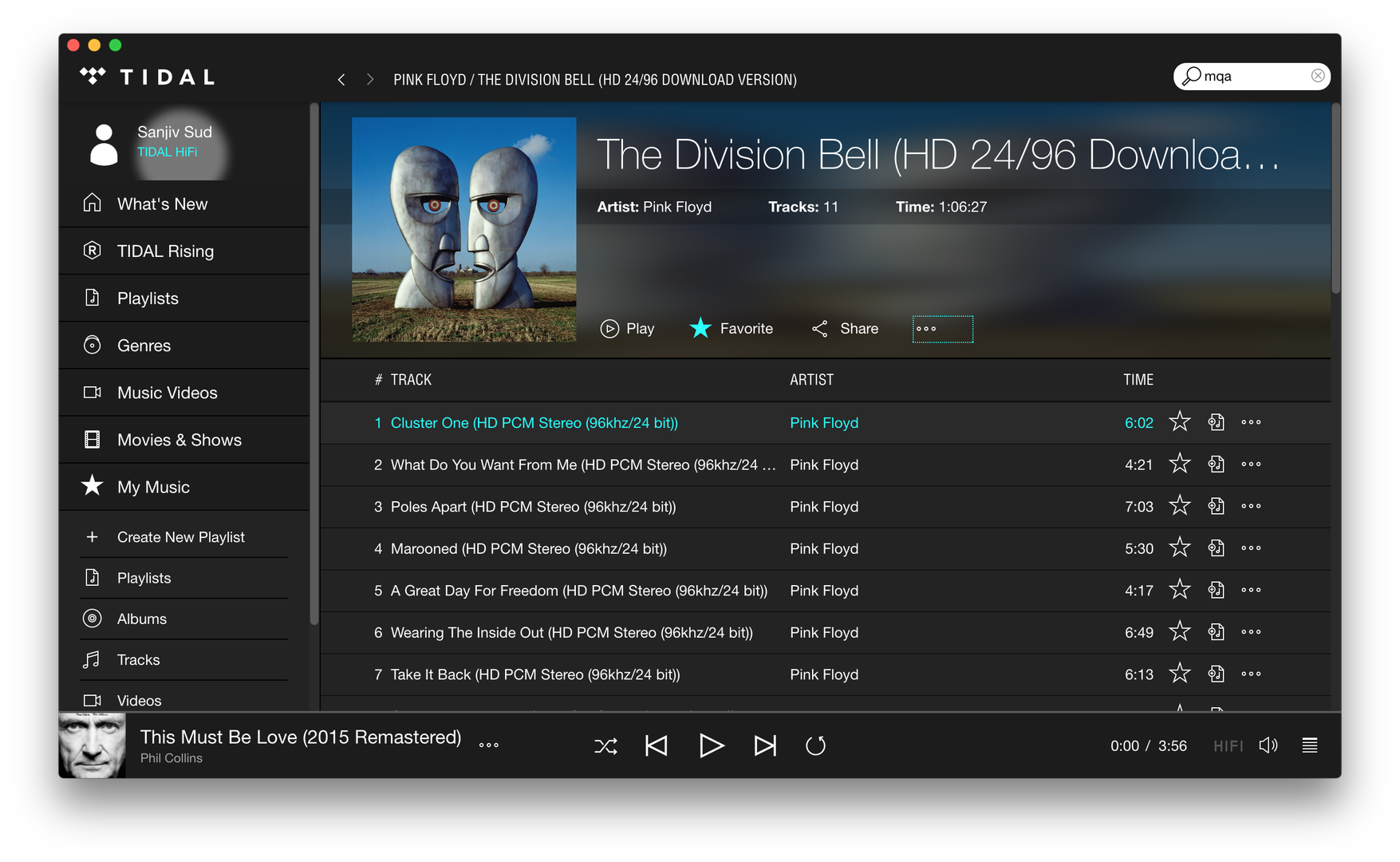Click Create New Playlist

pyautogui.click(x=180, y=537)
